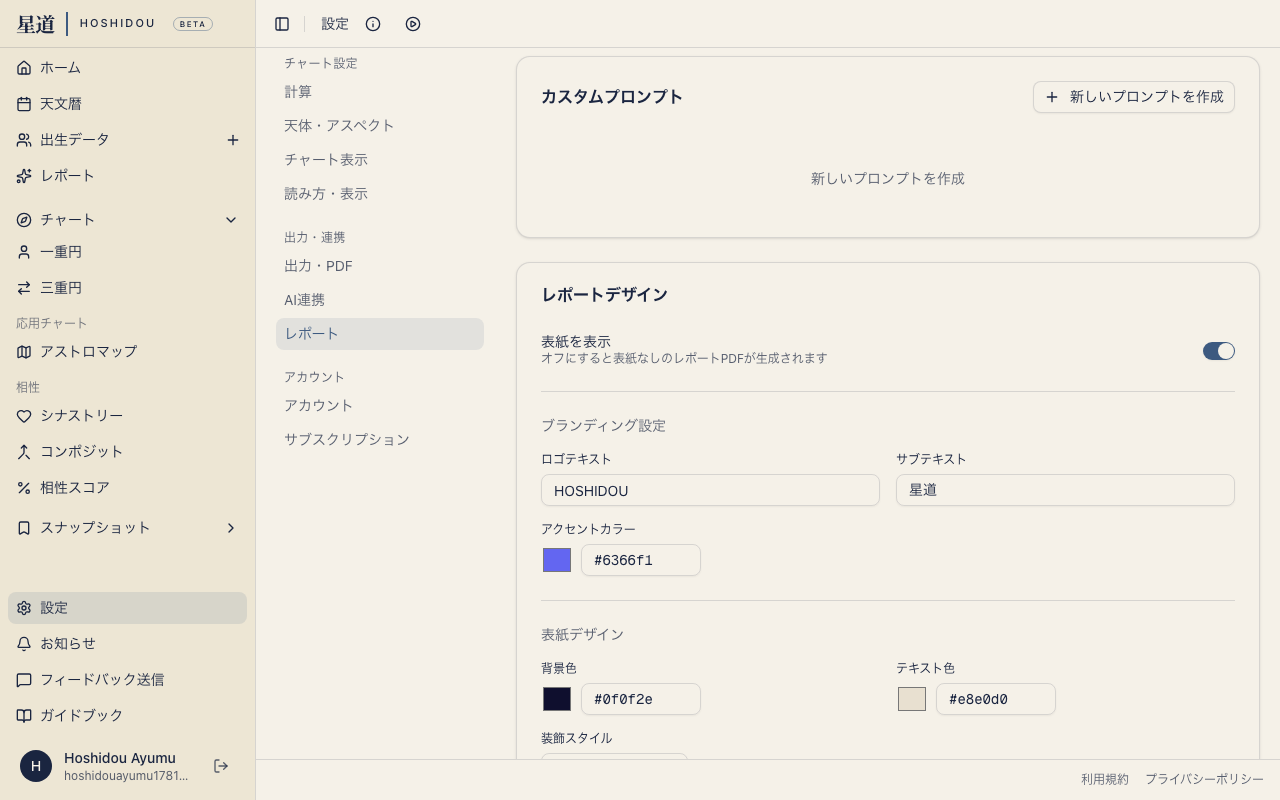This screenshot has width=1280, height=800.
Task: Go to the 天文暦 page
Action: (127, 104)
